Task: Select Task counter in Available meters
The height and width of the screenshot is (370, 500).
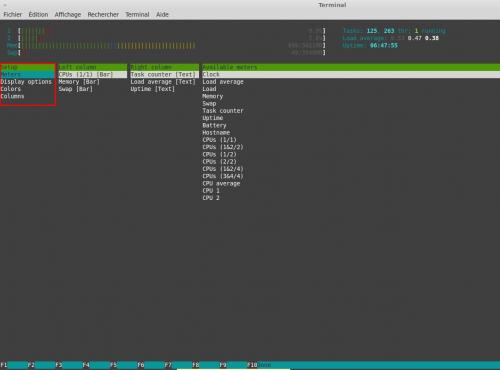Action: [x=223, y=111]
